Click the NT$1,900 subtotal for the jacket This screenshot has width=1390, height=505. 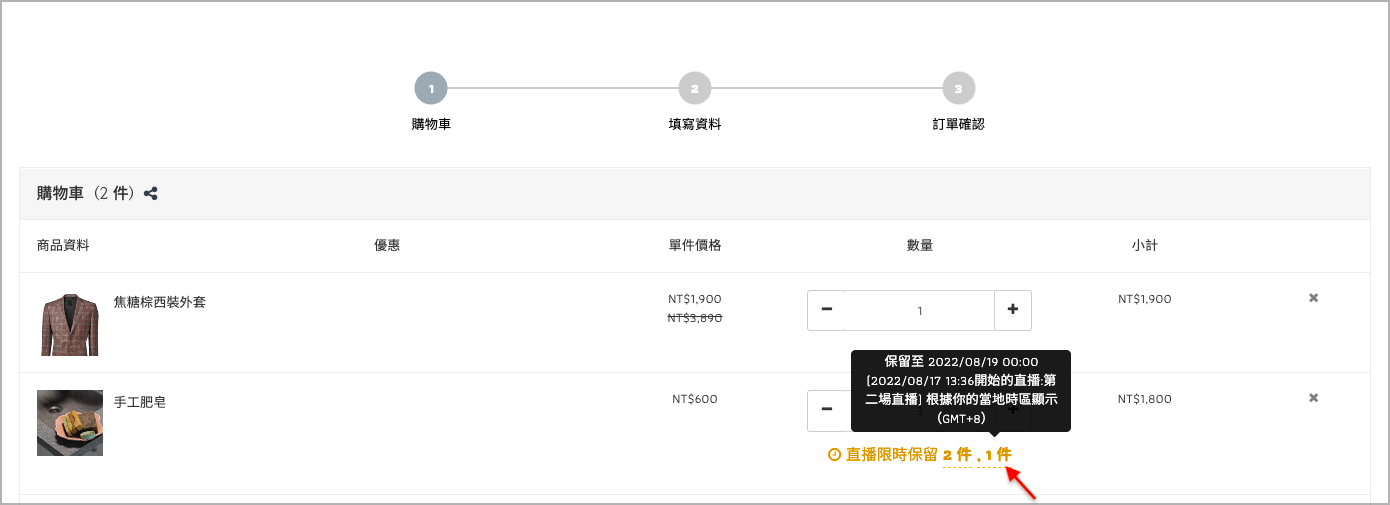[1145, 299]
